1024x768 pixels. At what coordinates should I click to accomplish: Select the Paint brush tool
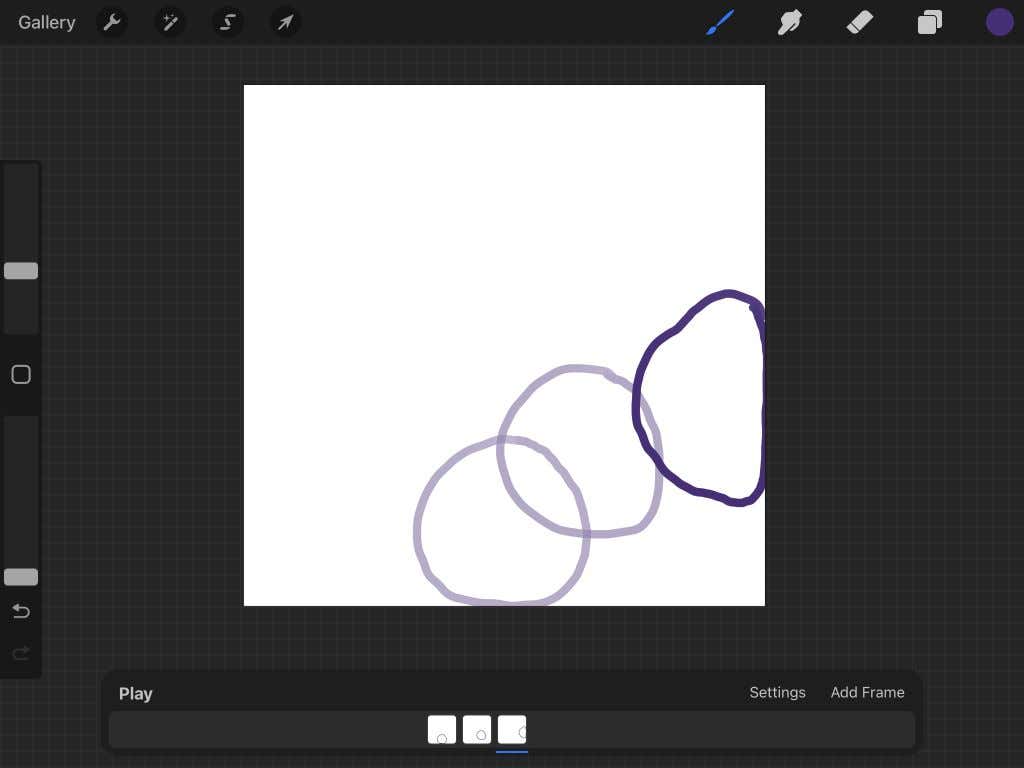pyautogui.click(x=720, y=22)
